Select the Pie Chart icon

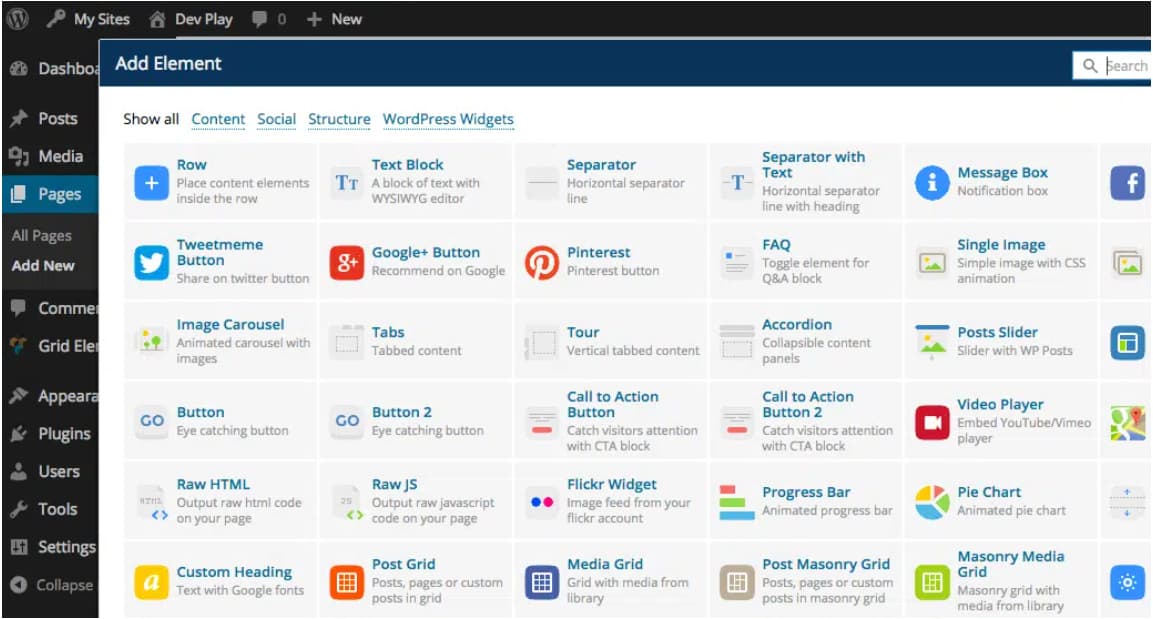click(932, 502)
